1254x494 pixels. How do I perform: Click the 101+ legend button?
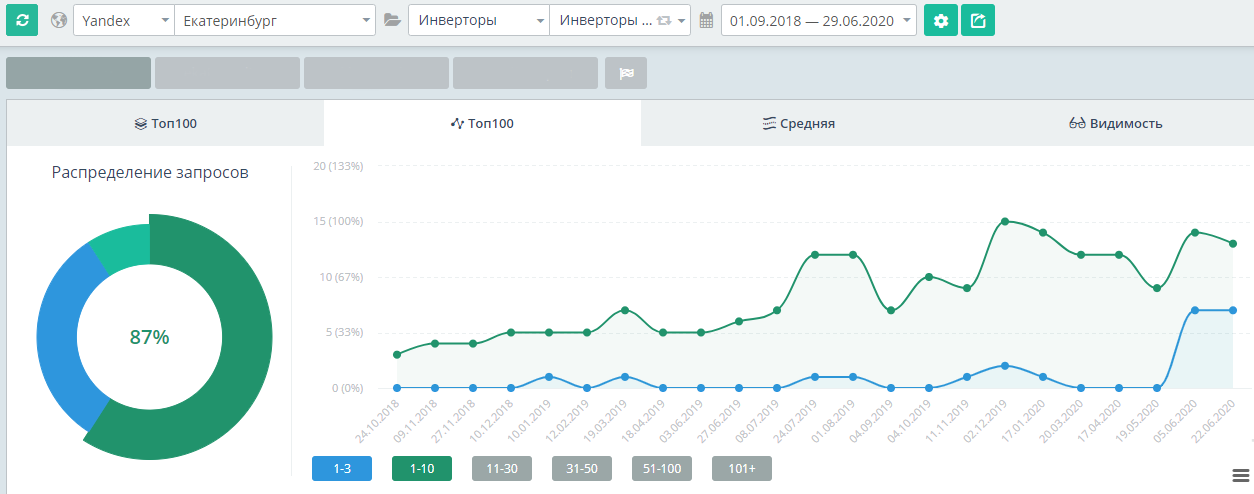742,468
